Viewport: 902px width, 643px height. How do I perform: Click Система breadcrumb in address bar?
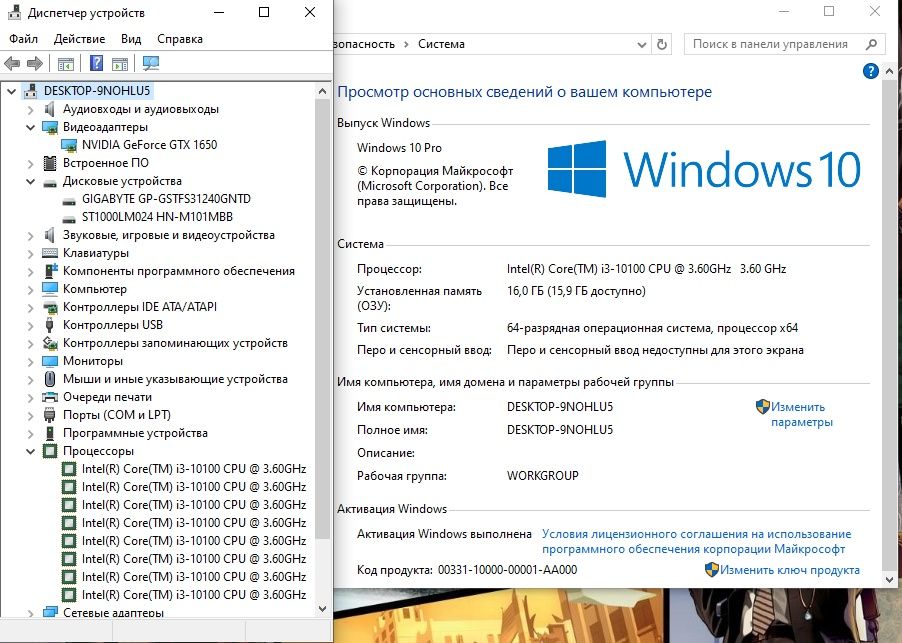pyautogui.click(x=441, y=44)
